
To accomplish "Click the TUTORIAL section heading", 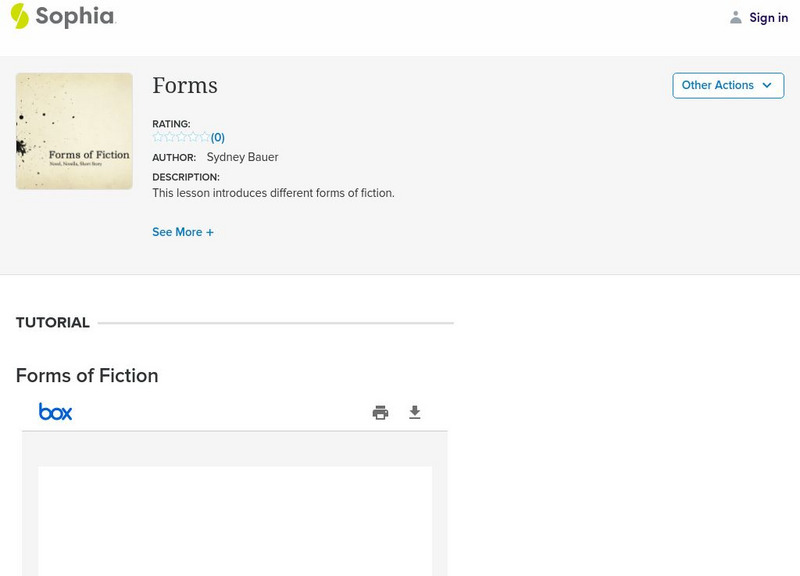I will 53,323.
